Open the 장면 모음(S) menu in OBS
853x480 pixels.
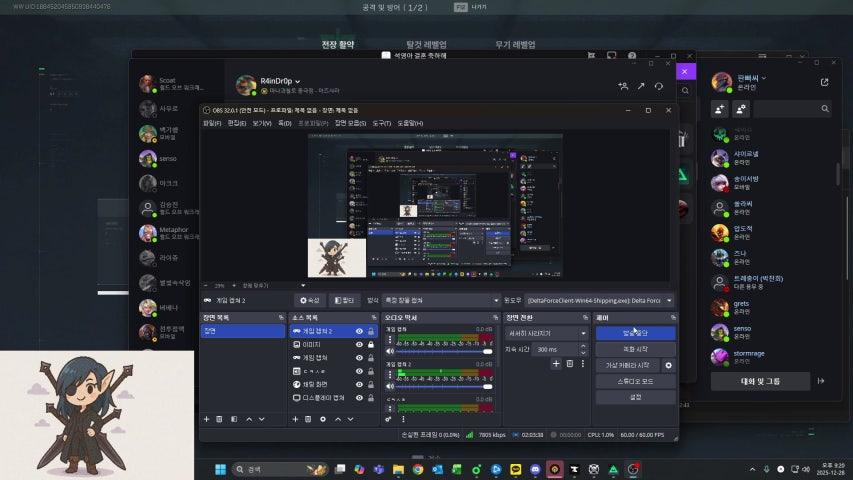pos(350,124)
